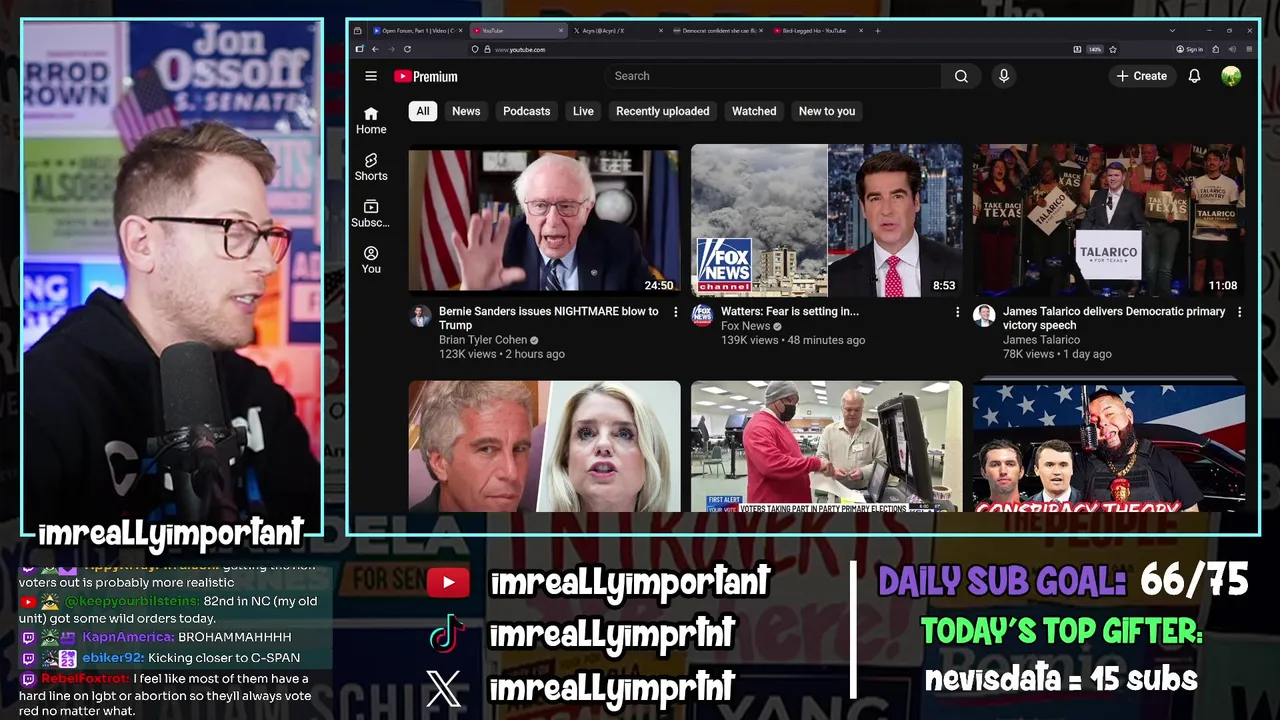Go to Home in sidebar
The width and height of the screenshot is (1280, 720).
coord(371,121)
